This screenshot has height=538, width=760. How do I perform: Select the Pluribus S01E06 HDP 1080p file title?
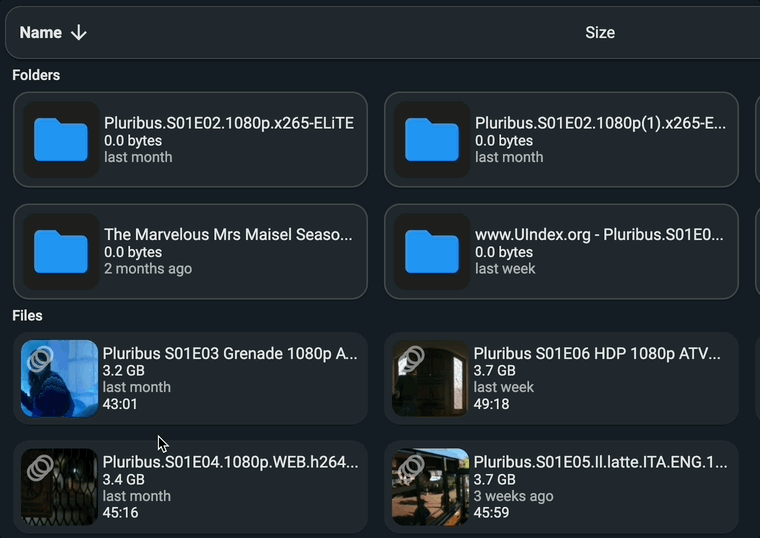597,354
